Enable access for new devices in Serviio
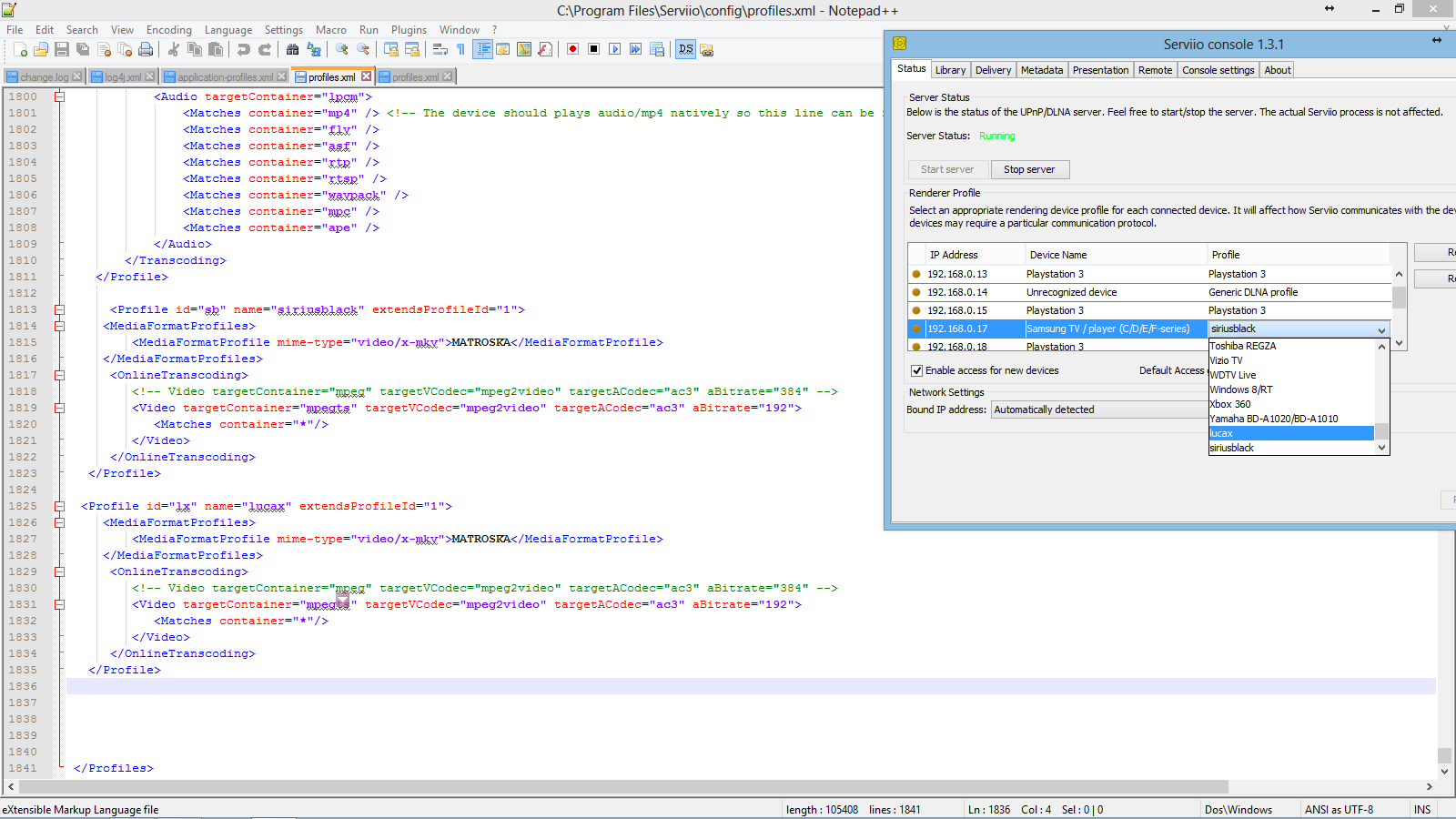This screenshot has height=819, width=1456. 917,370
